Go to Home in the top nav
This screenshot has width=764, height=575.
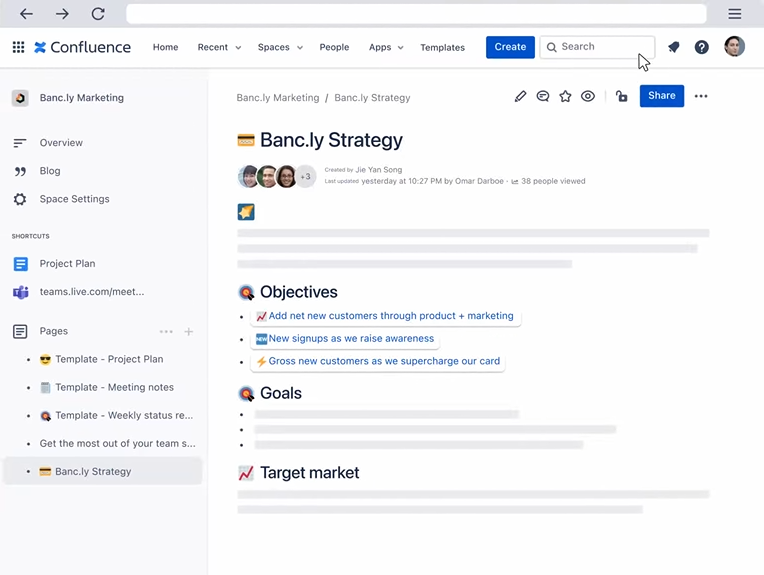165,47
